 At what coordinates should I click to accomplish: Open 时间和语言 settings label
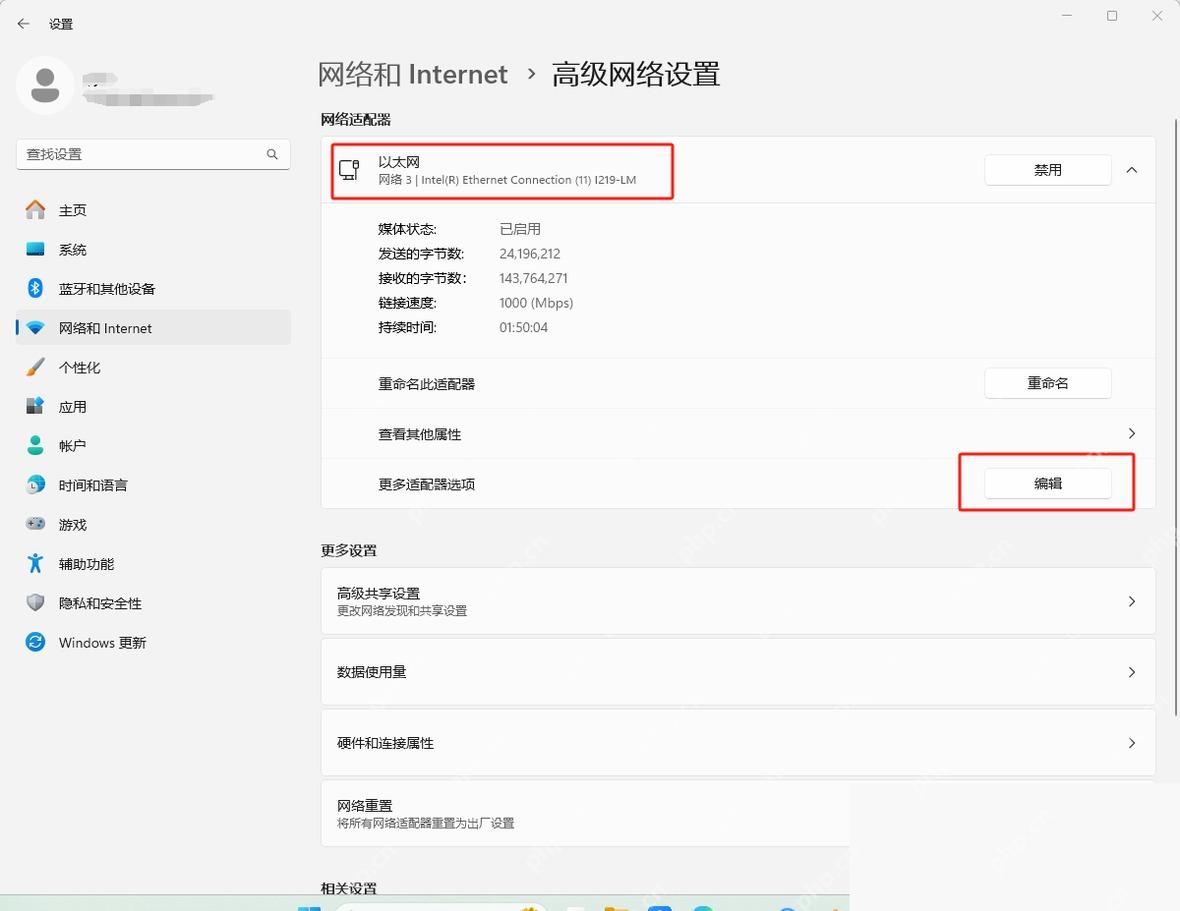pyautogui.click(x=93, y=485)
